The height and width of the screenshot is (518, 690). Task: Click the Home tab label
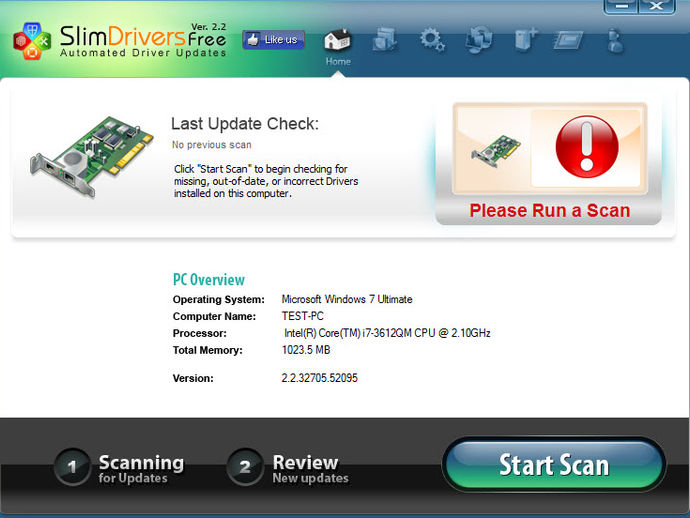(x=338, y=61)
